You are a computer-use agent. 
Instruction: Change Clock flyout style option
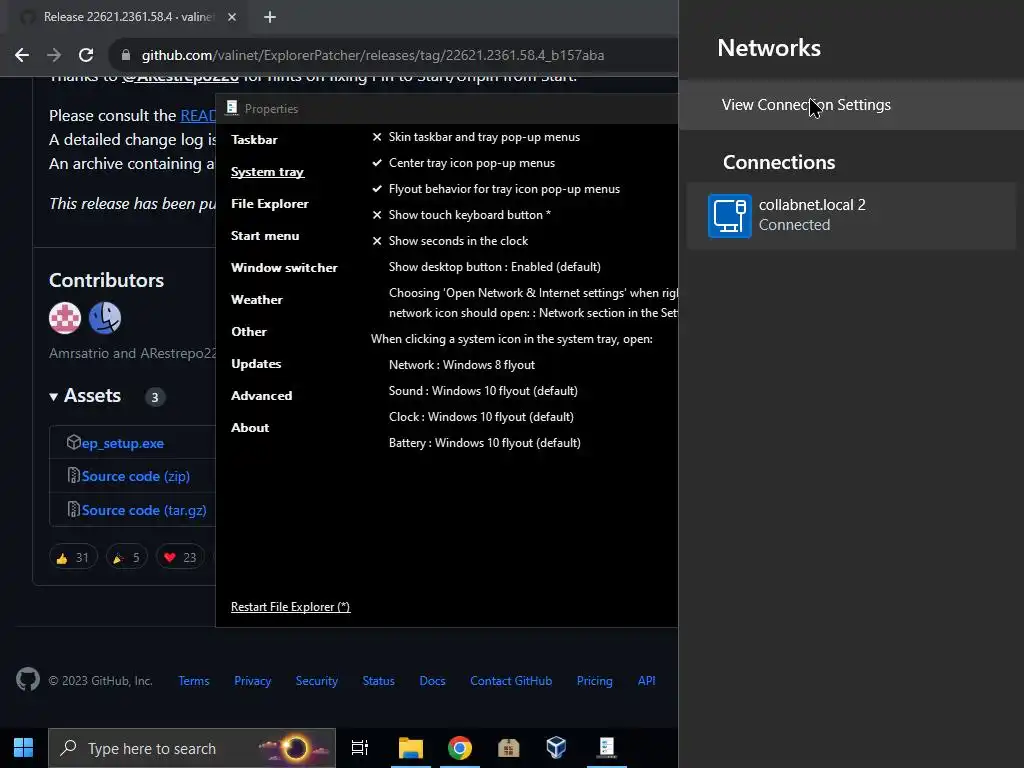[481, 417]
